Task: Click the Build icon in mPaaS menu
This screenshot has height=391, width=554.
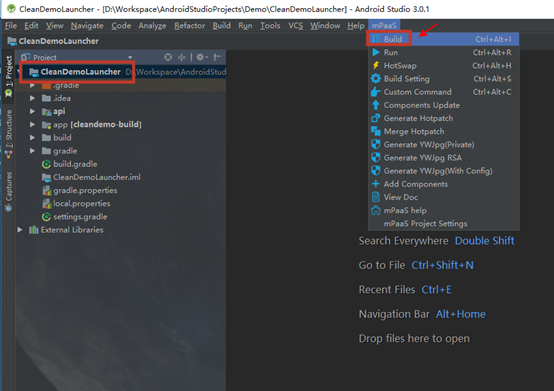Action: click(x=376, y=39)
